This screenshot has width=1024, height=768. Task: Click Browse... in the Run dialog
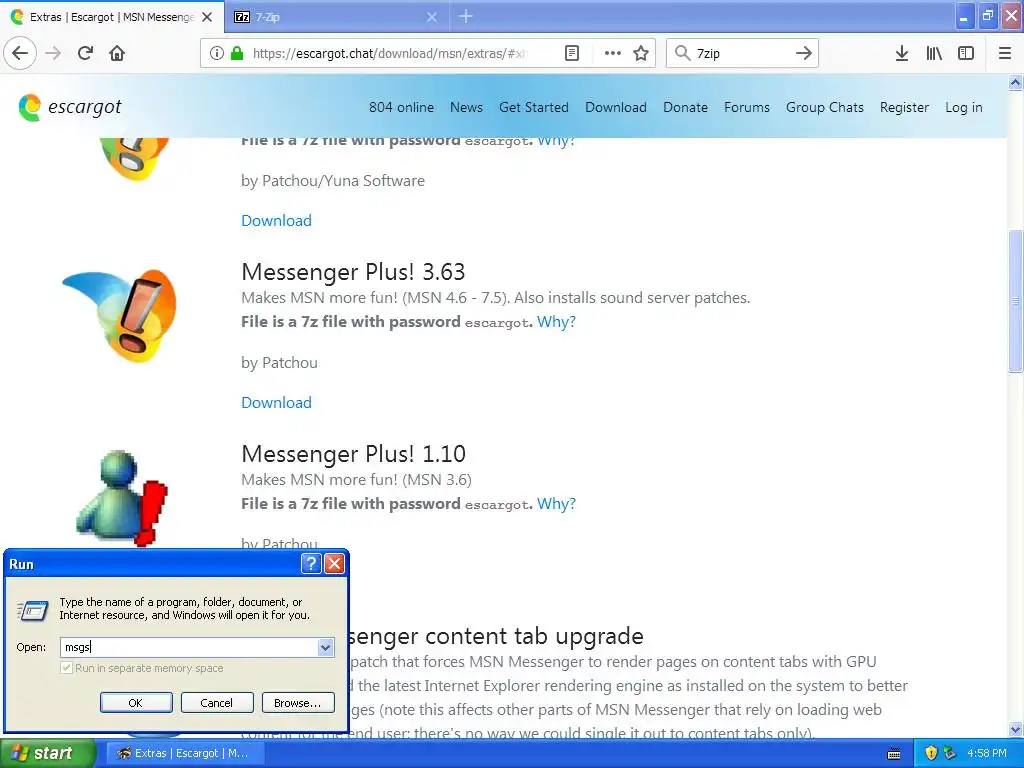pyautogui.click(x=298, y=703)
